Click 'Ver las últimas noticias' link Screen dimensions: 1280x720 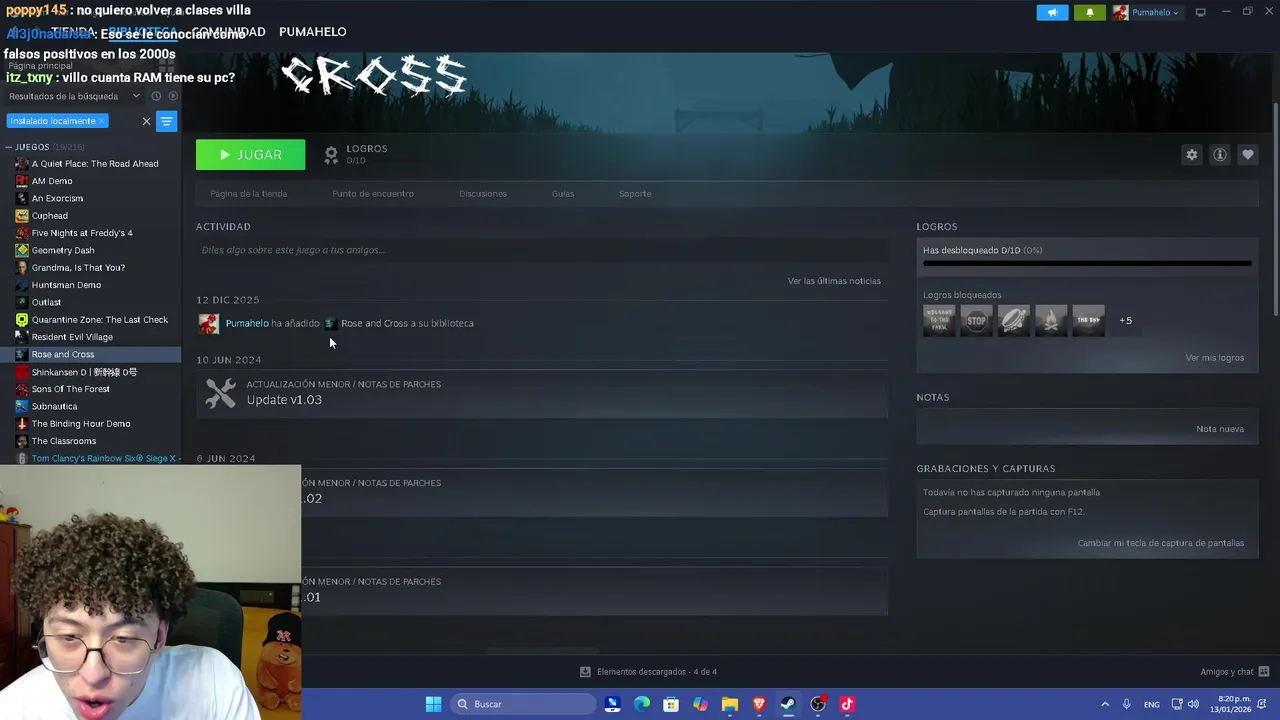pyautogui.click(x=834, y=281)
